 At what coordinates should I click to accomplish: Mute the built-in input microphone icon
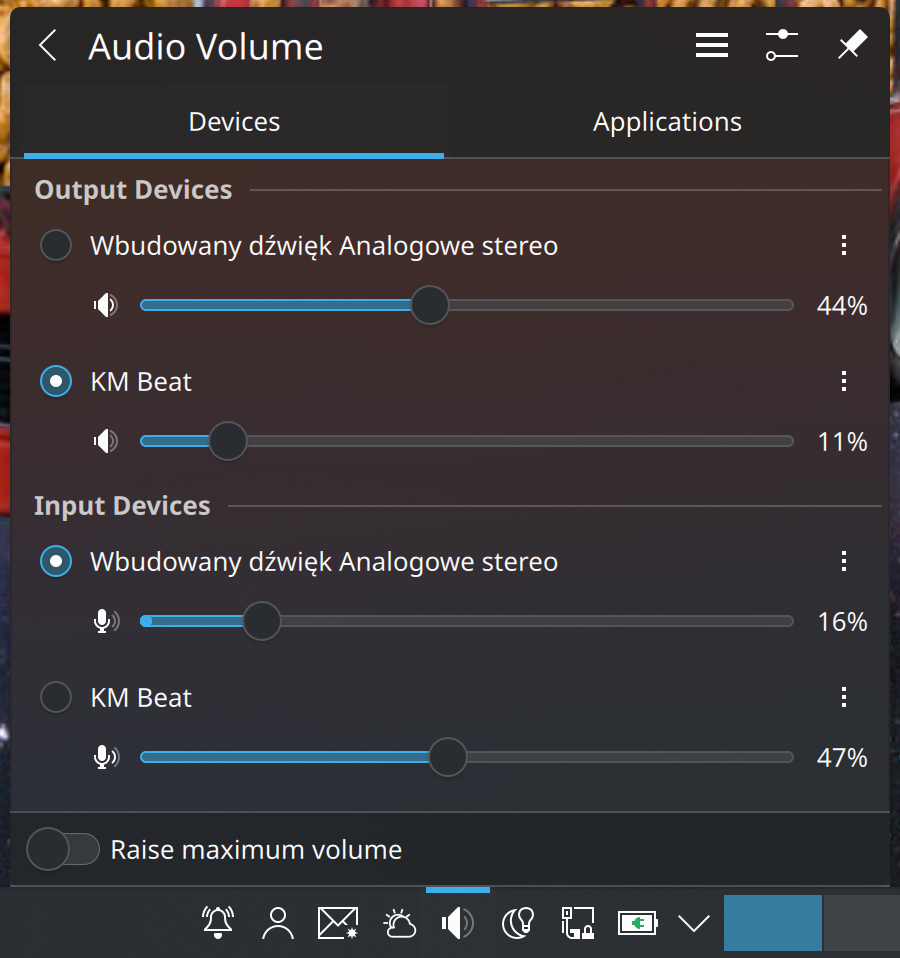[x=105, y=621]
